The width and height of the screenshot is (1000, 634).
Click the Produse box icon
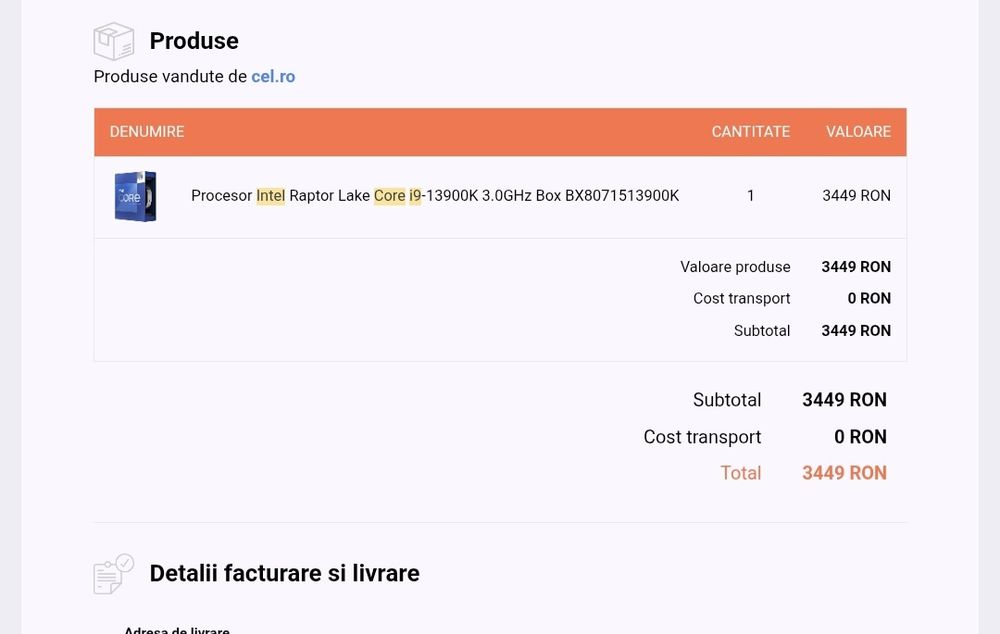114,41
